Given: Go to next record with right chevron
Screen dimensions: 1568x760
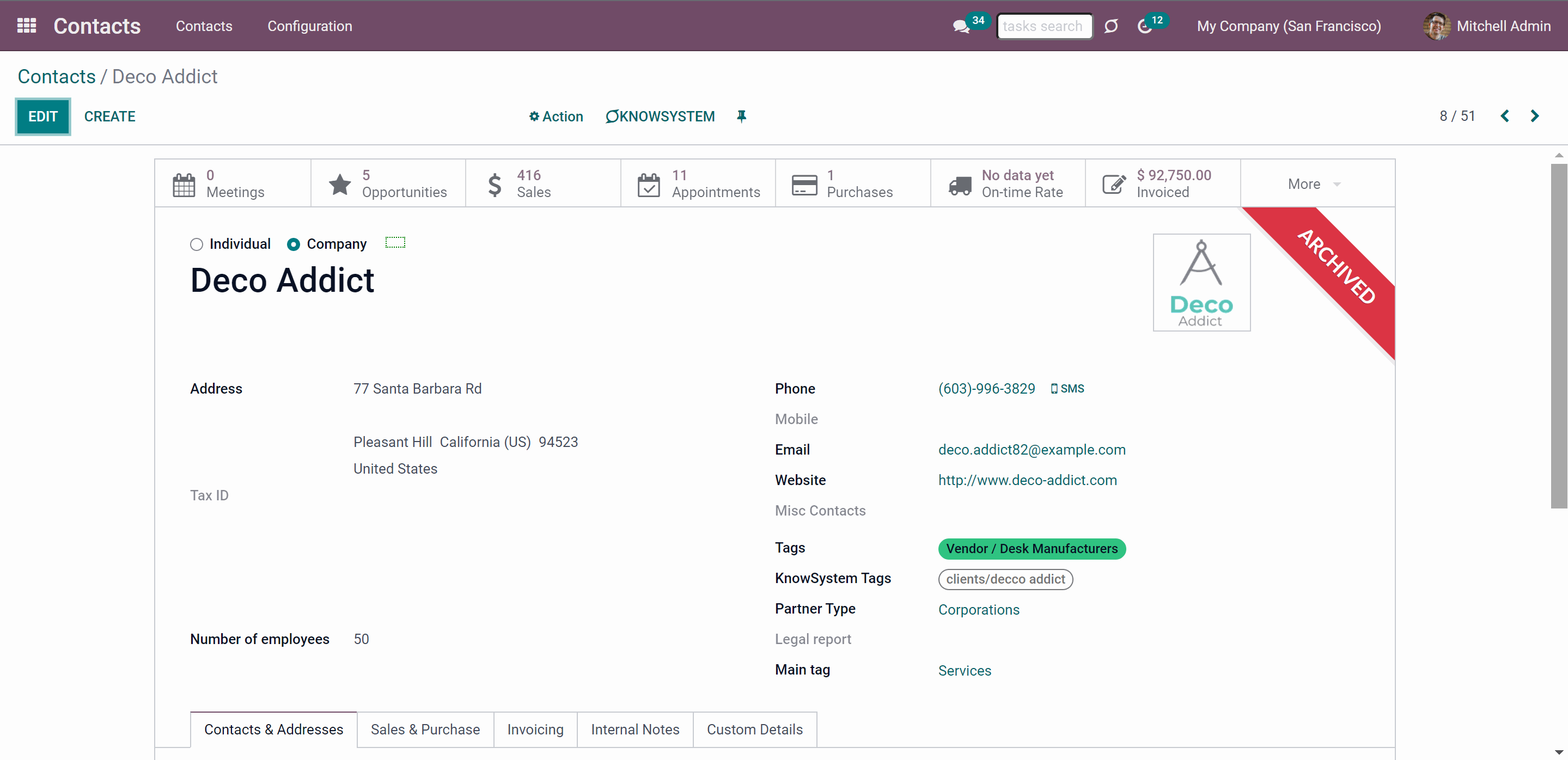Looking at the screenshot, I should click(x=1535, y=116).
